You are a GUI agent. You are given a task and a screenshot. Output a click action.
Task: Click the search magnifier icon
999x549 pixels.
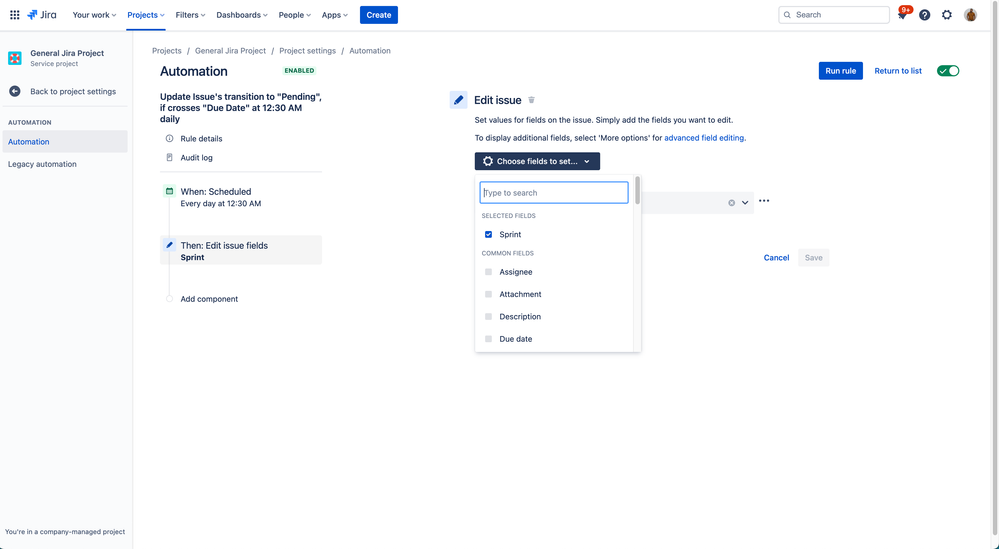(787, 15)
